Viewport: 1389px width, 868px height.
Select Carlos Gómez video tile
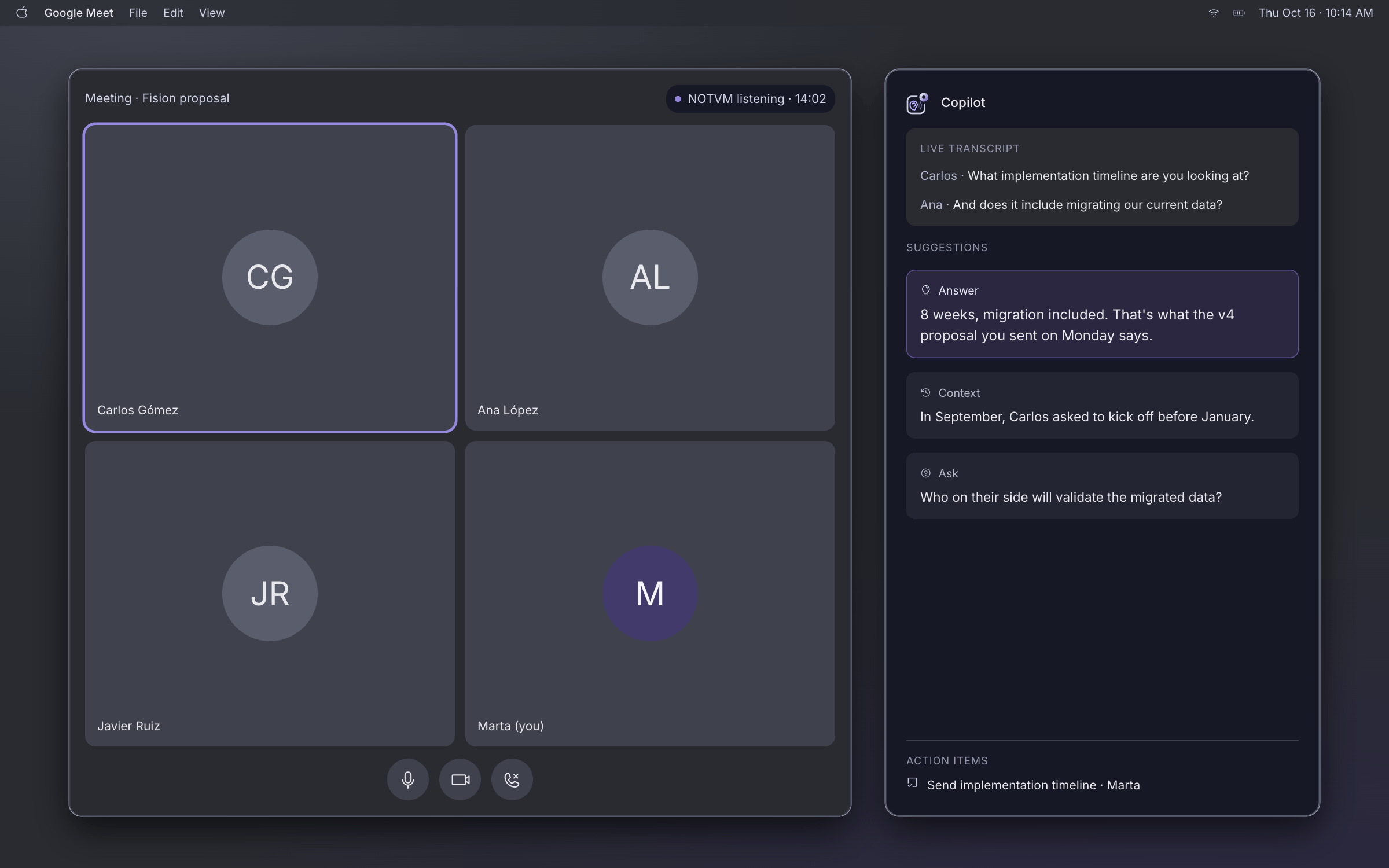[270, 278]
